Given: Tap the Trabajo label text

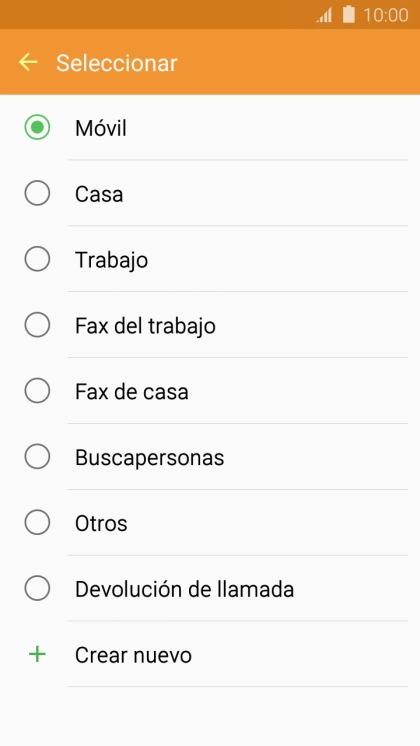Looking at the screenshot, I should point(111,260).
